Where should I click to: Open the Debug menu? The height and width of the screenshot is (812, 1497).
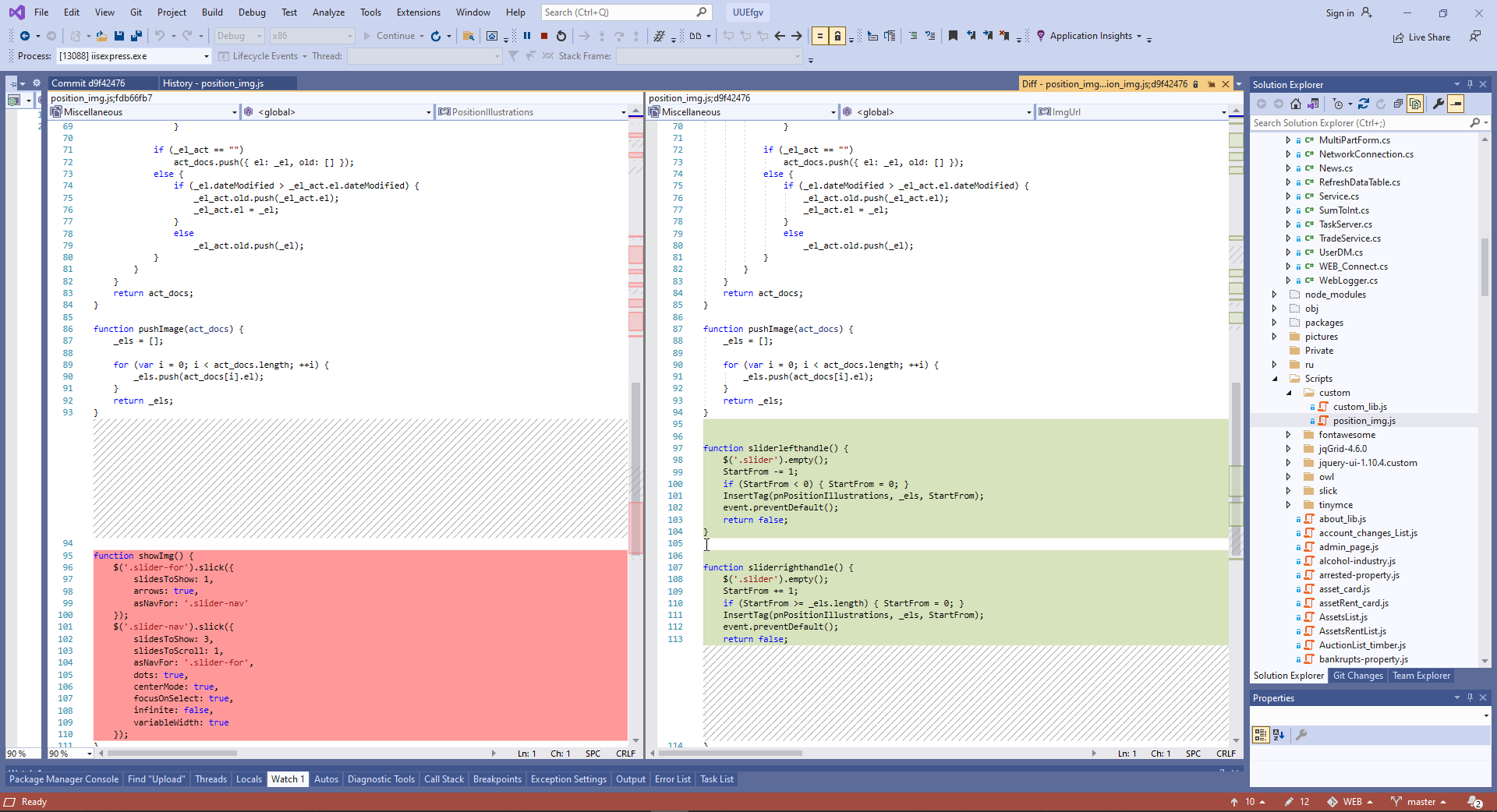click(x=252, y=12)
